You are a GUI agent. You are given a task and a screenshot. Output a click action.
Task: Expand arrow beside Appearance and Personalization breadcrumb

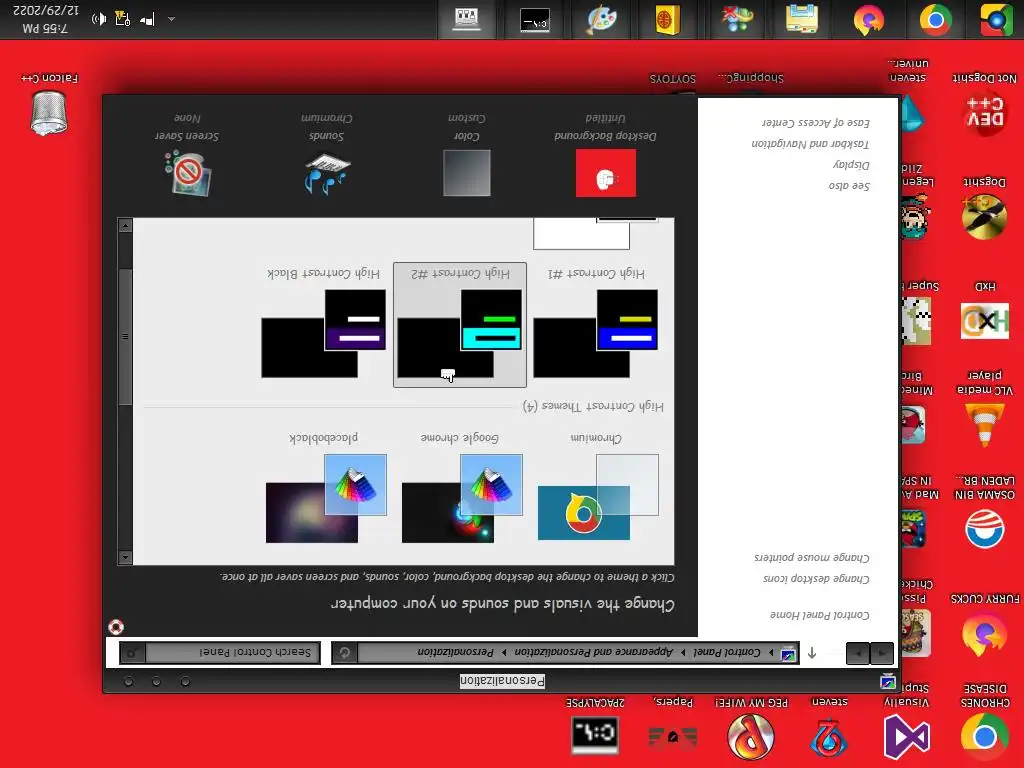[682, 652]
